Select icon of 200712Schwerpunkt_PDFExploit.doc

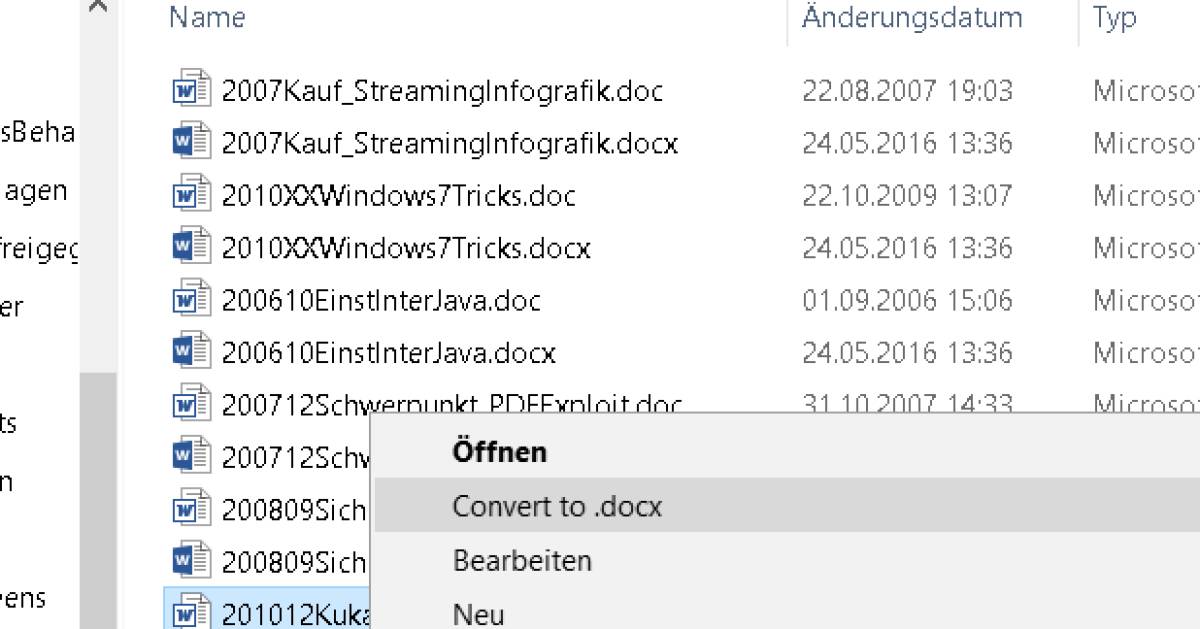pyautogui.click(x=191, y=404)
